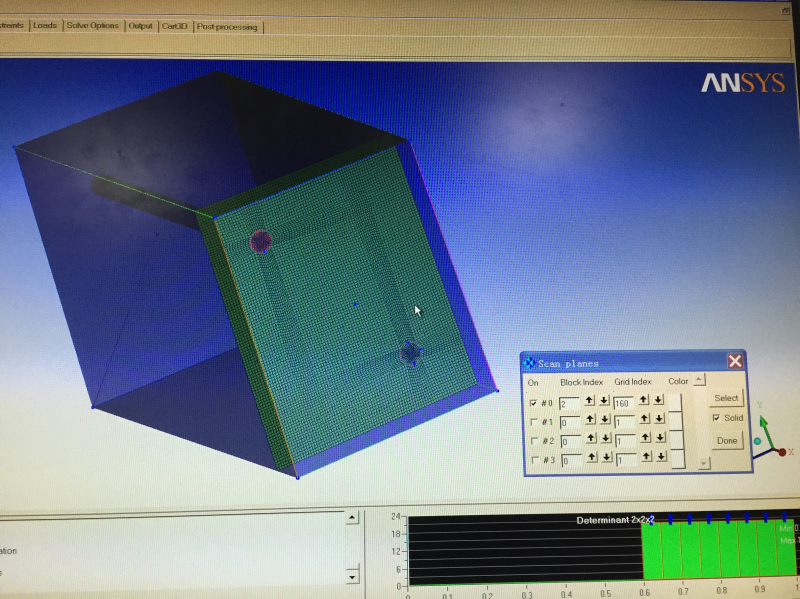The width and height of the screenshot is (800, 599).
Task: Switch to the Cart3D tab
Action: coord(174,27)
